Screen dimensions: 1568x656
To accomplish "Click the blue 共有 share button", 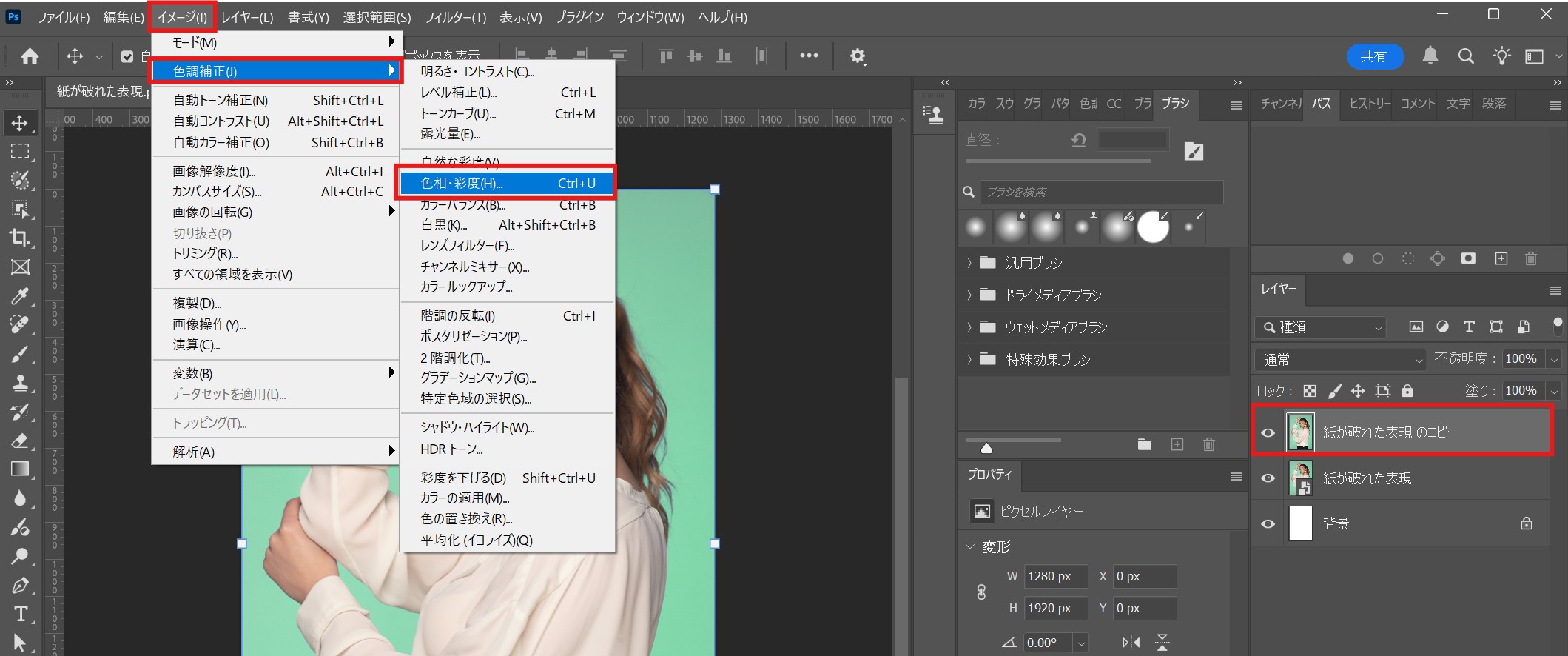I will click(x=1373, y=56).
